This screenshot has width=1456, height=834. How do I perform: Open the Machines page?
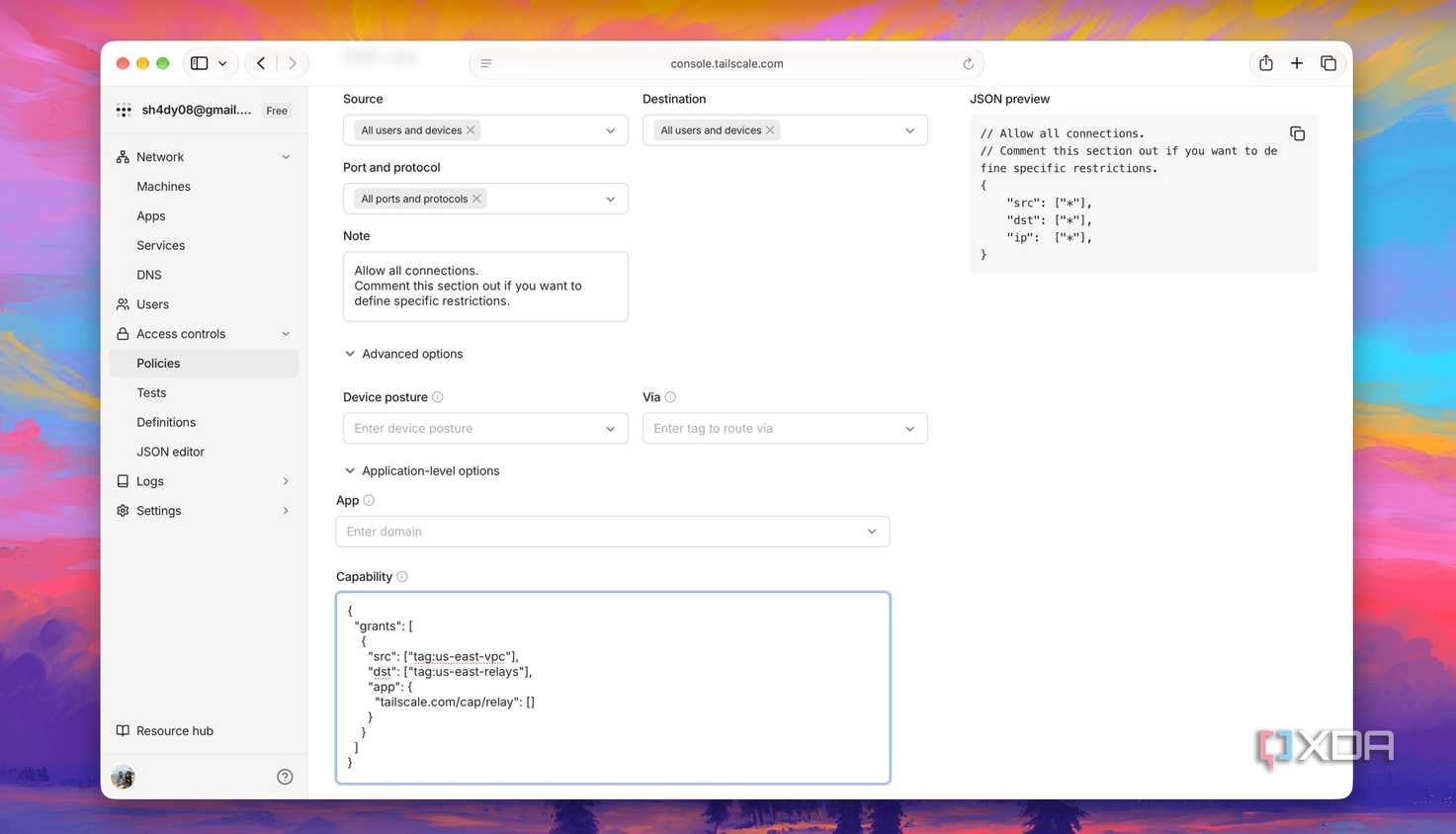coord(163,187)
